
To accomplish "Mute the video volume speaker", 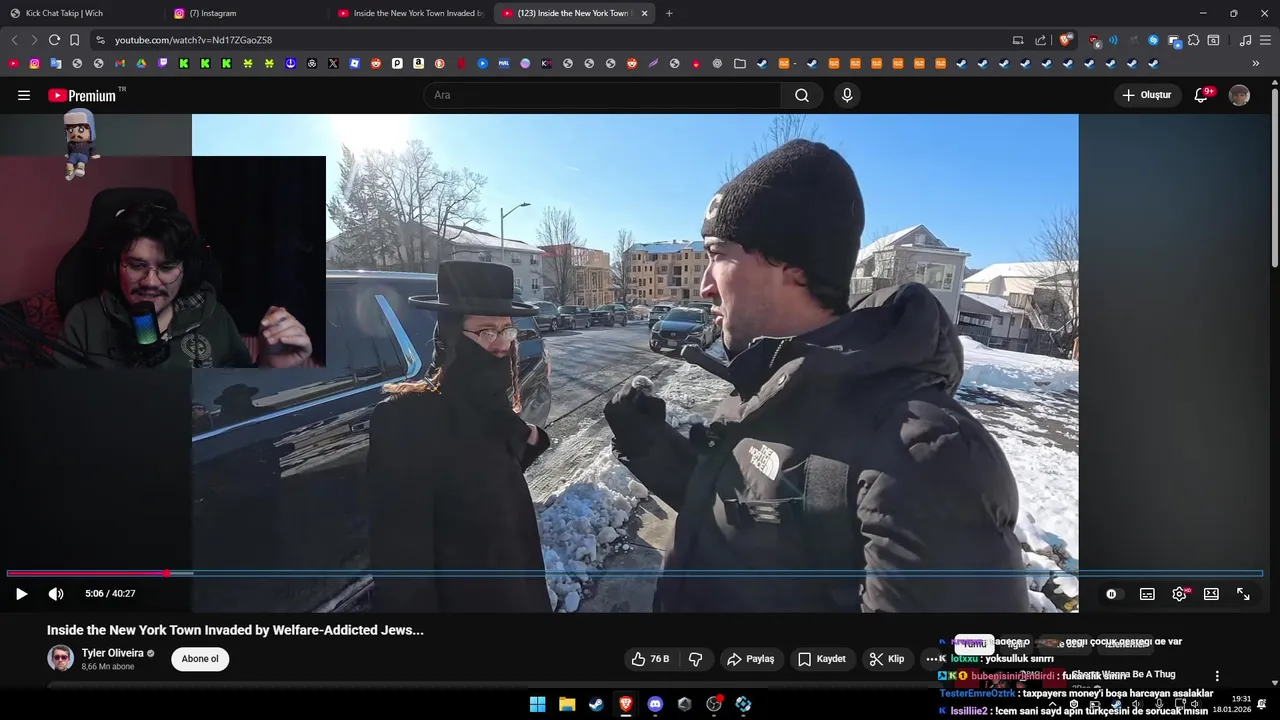I will (56, 594).
